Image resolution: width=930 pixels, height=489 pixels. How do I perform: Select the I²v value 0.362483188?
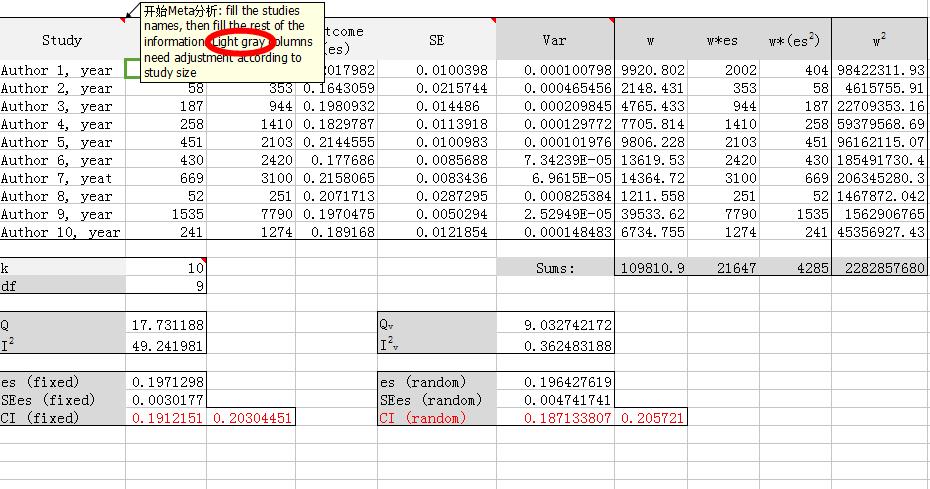[x=555, y=345]
